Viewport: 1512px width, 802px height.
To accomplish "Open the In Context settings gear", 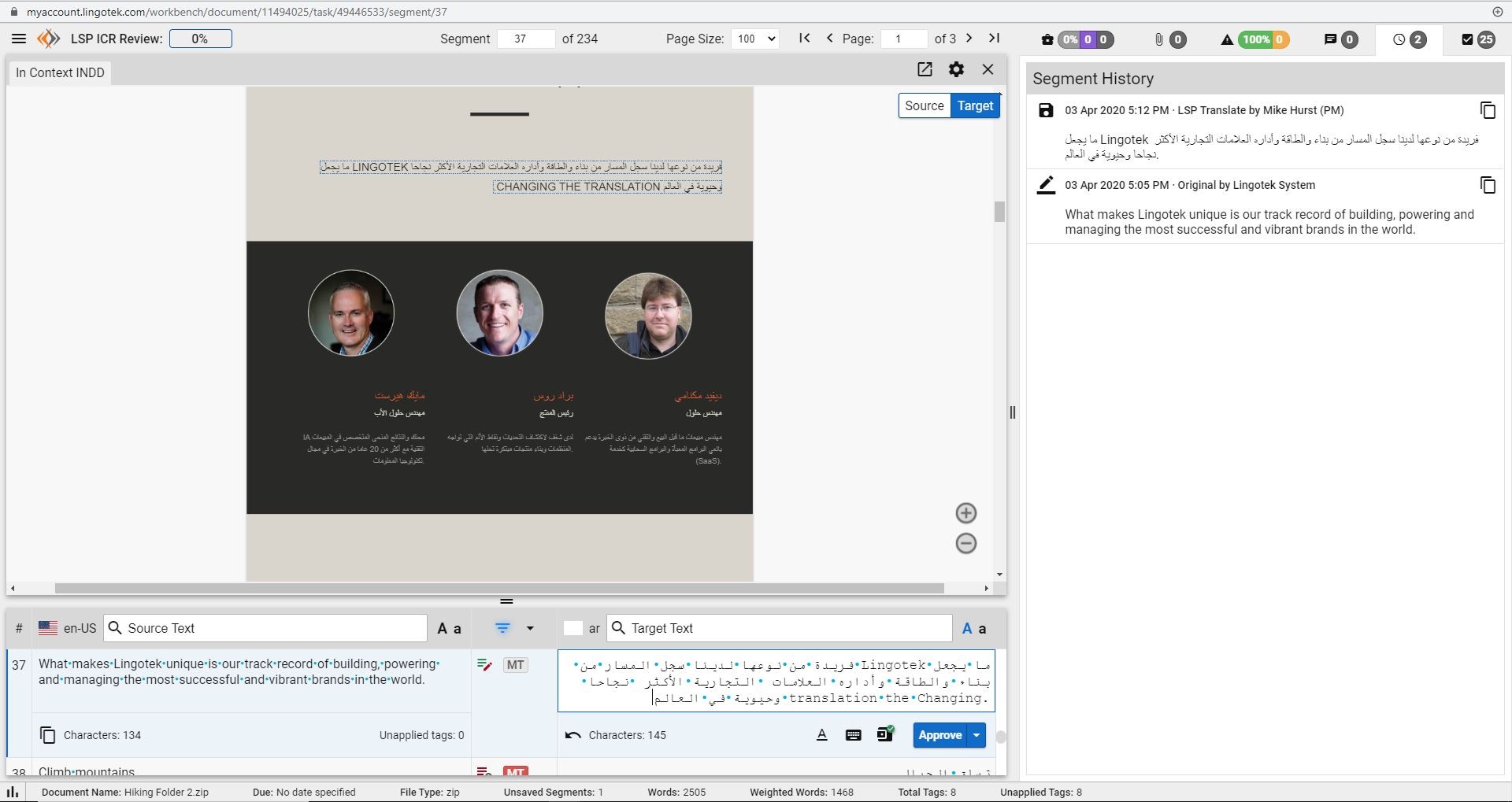I will [x=956, y=70].
